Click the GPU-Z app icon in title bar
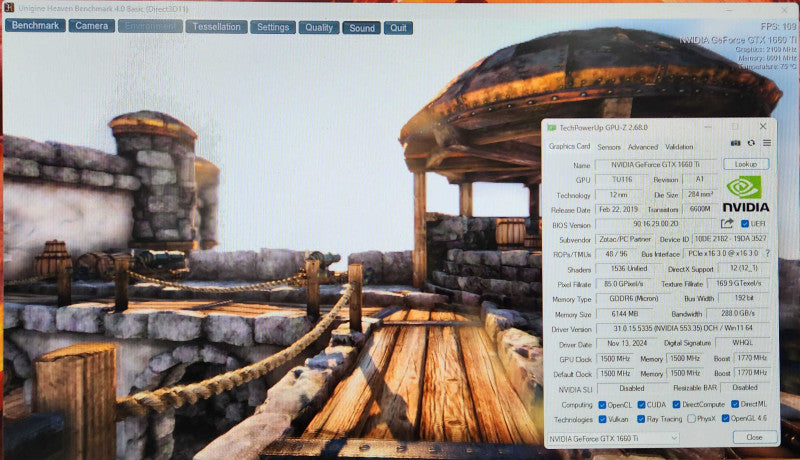This screenshot has width=800, height=460. pyautogui.click(x=552, y=127)
